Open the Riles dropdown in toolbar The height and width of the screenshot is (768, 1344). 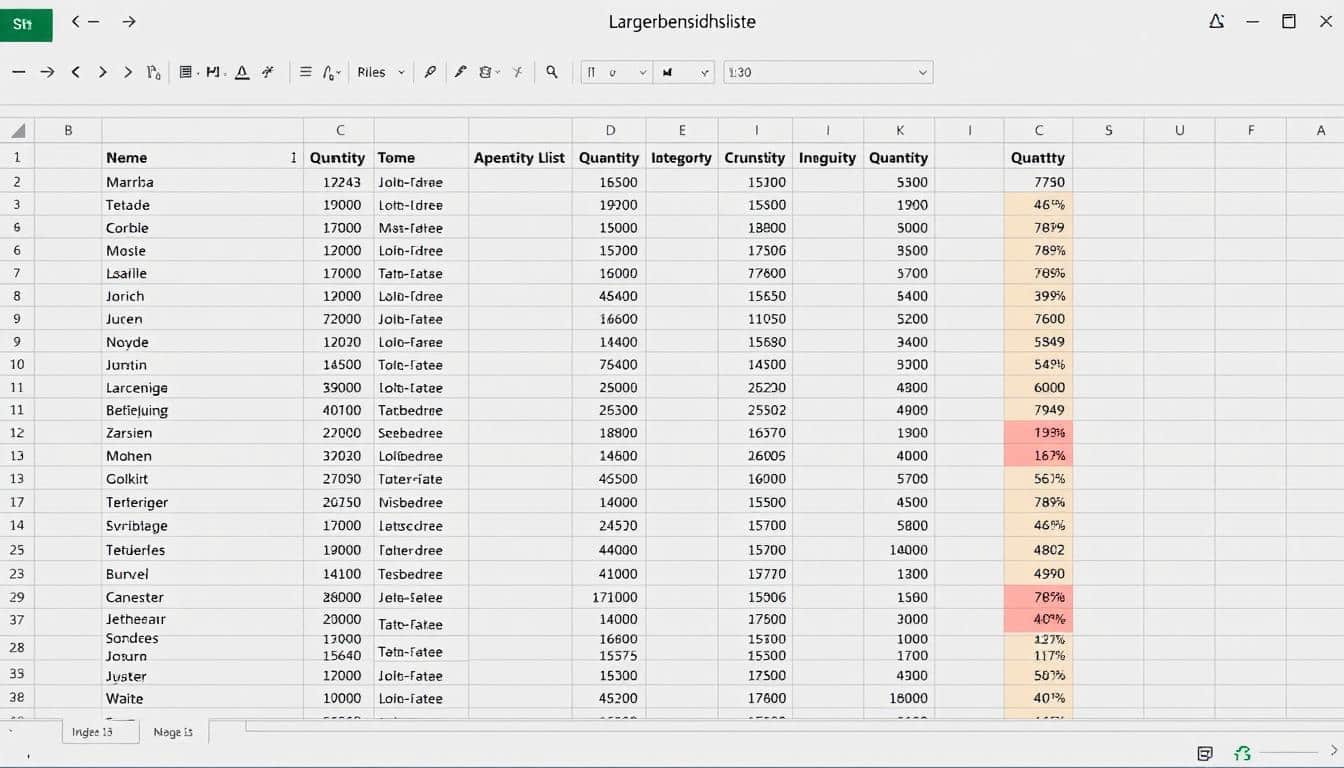pyautogui.click(x=380, y=72)
